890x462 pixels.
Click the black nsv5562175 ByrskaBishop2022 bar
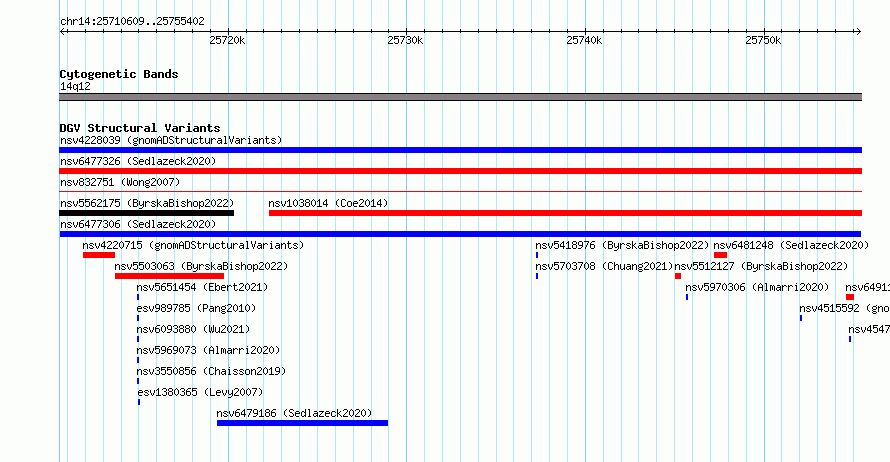tap(146, 213)
